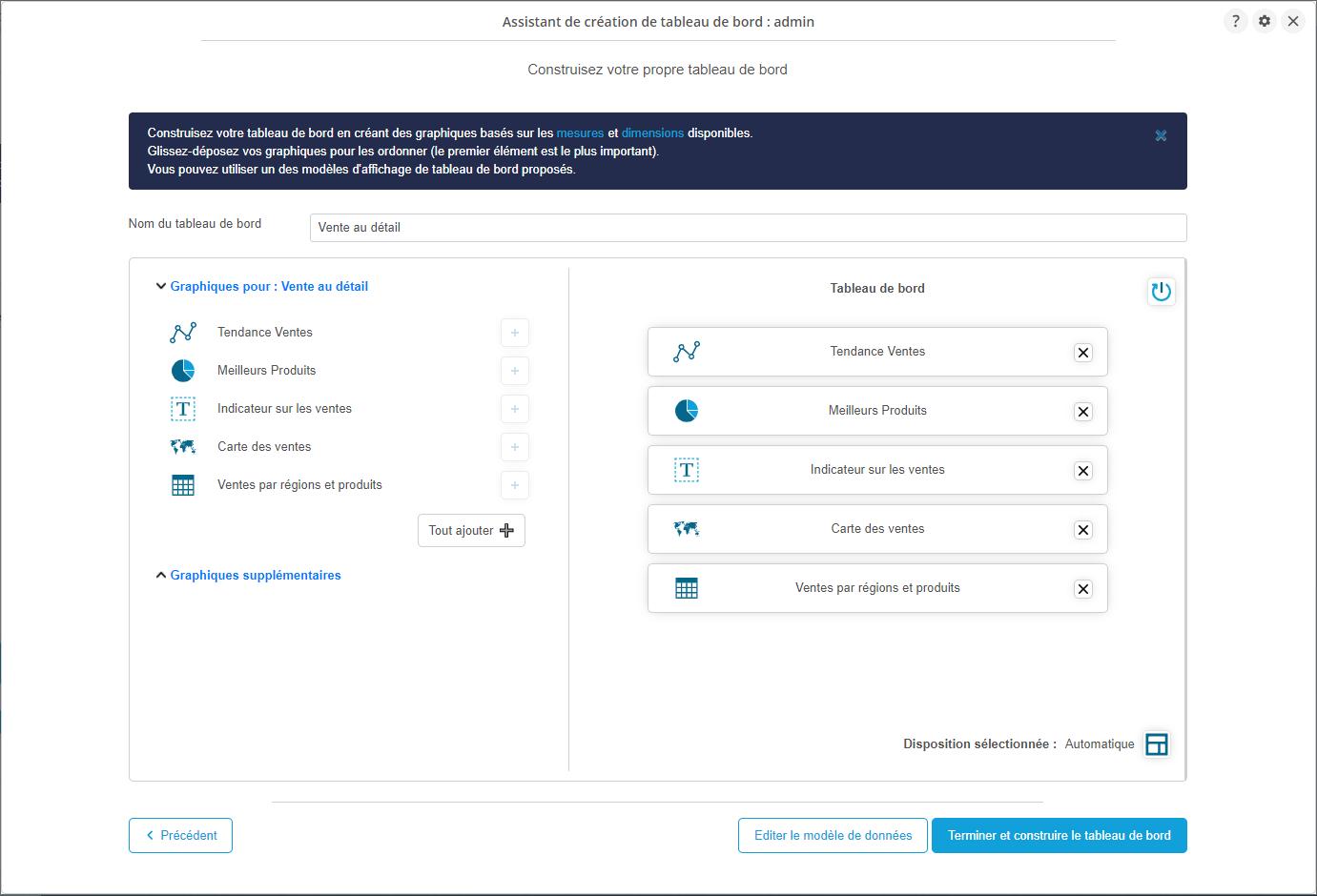The height and width of the screenshot is (896, 1317).
Task: Click the Tout ajouter button
Action: (x=471, y=531)
